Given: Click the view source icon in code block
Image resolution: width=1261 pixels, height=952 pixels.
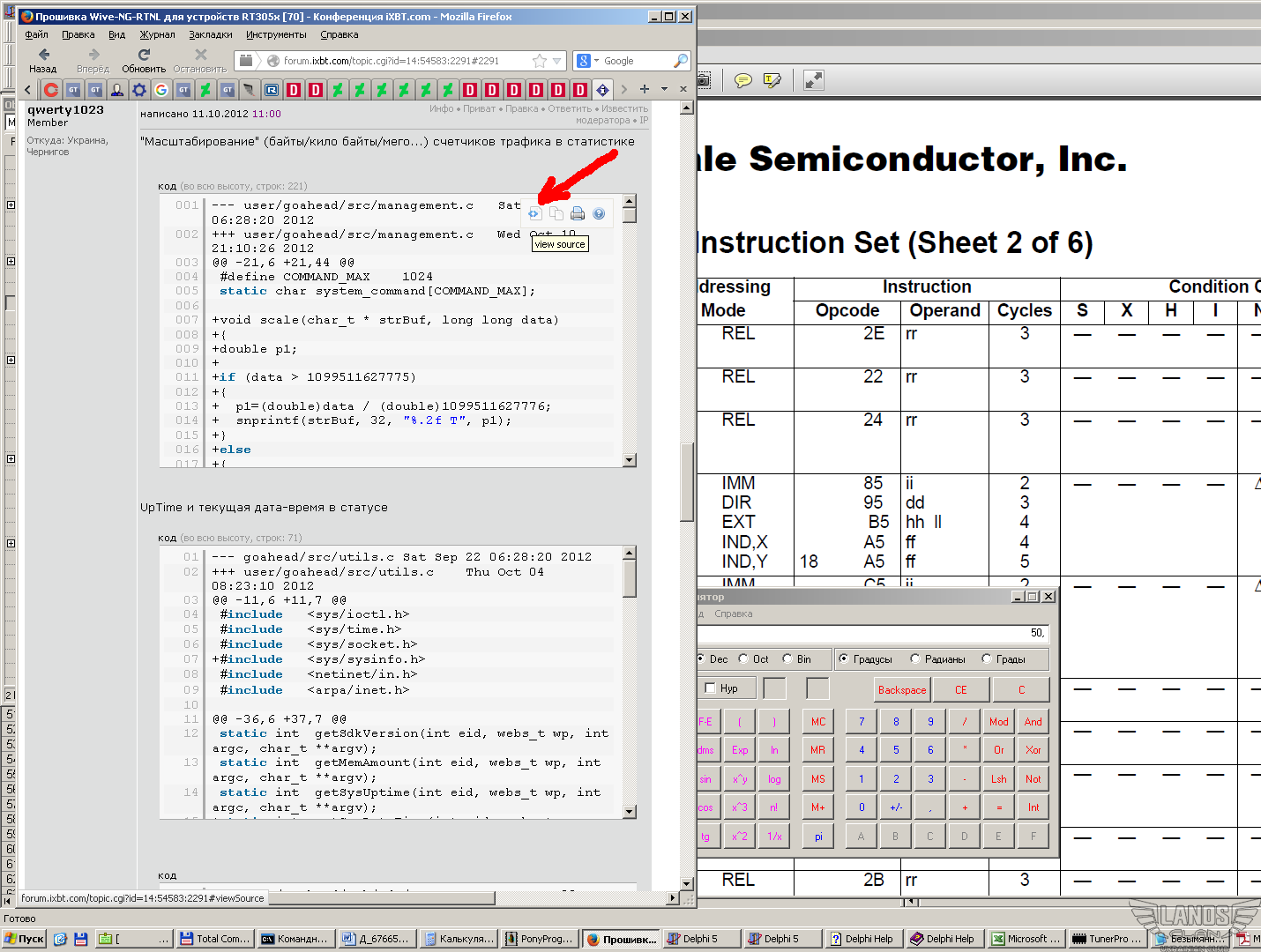Looking at the screenshot, I should (533, 213).
